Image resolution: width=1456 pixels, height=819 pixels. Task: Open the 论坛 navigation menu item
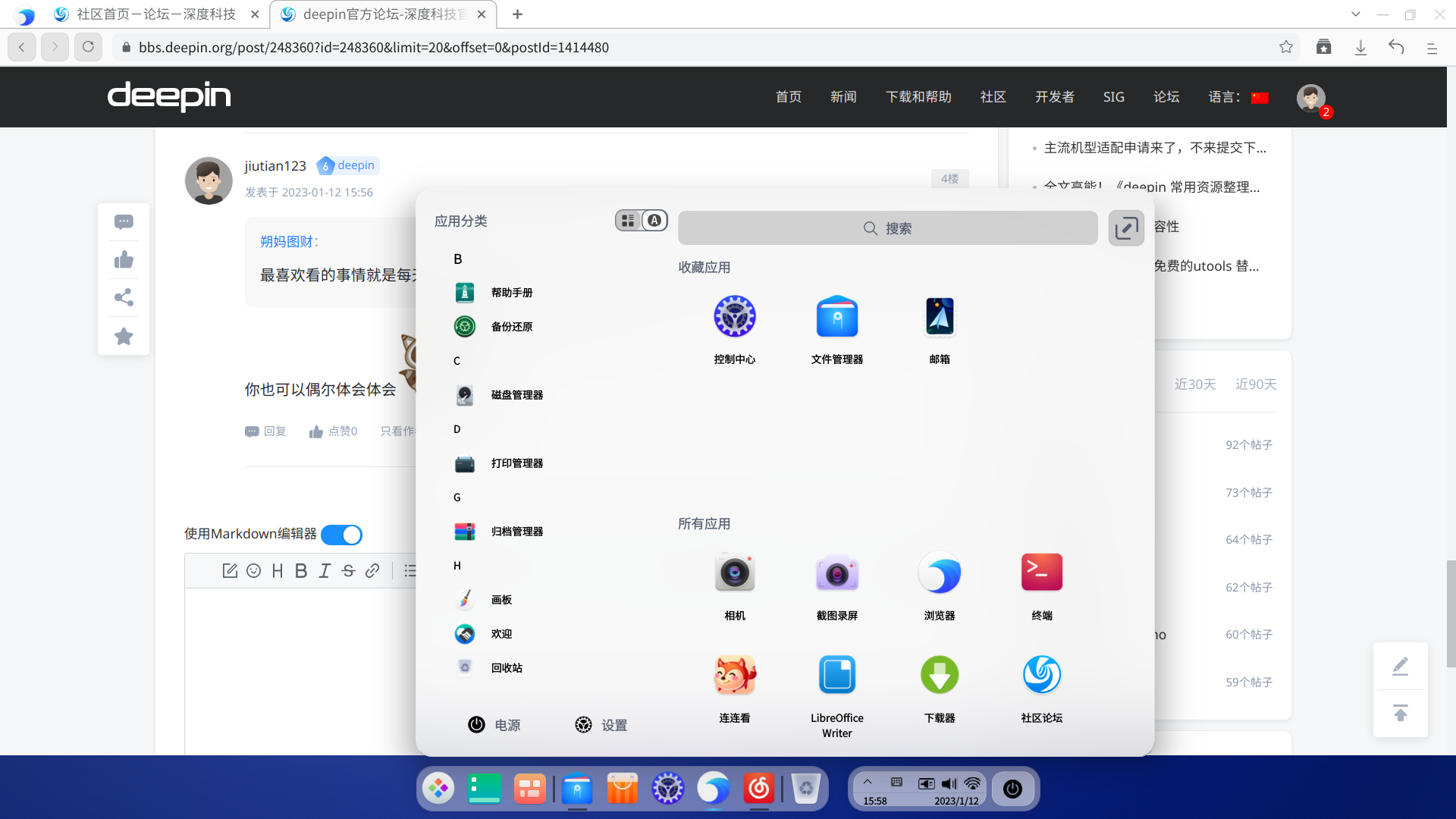(x=1166, y=97)
